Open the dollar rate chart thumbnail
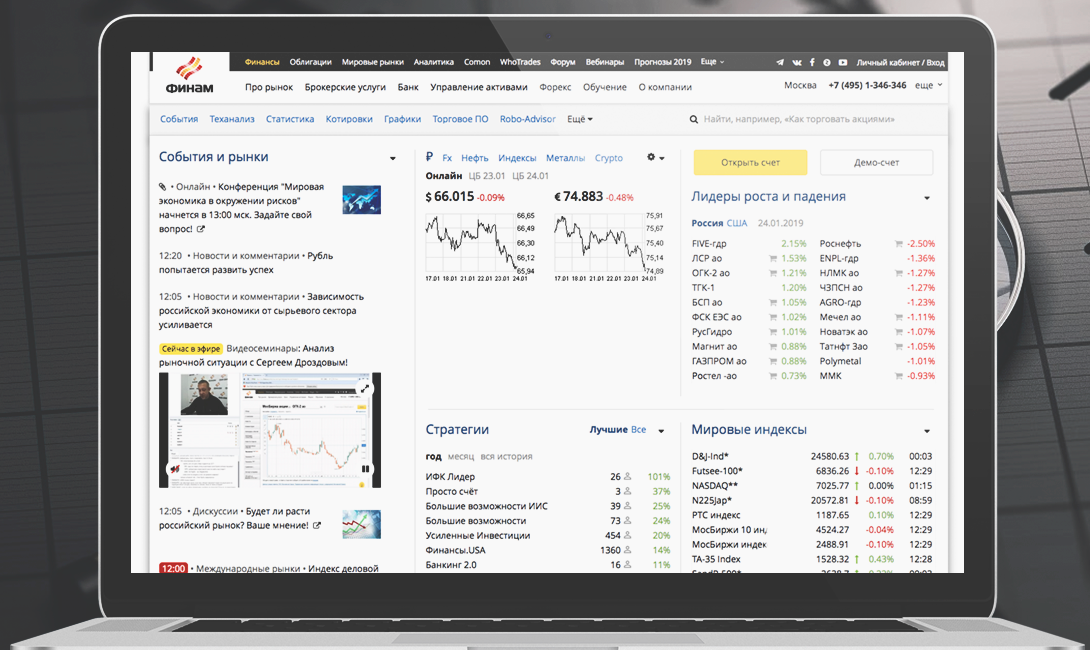 coord(480,245)
